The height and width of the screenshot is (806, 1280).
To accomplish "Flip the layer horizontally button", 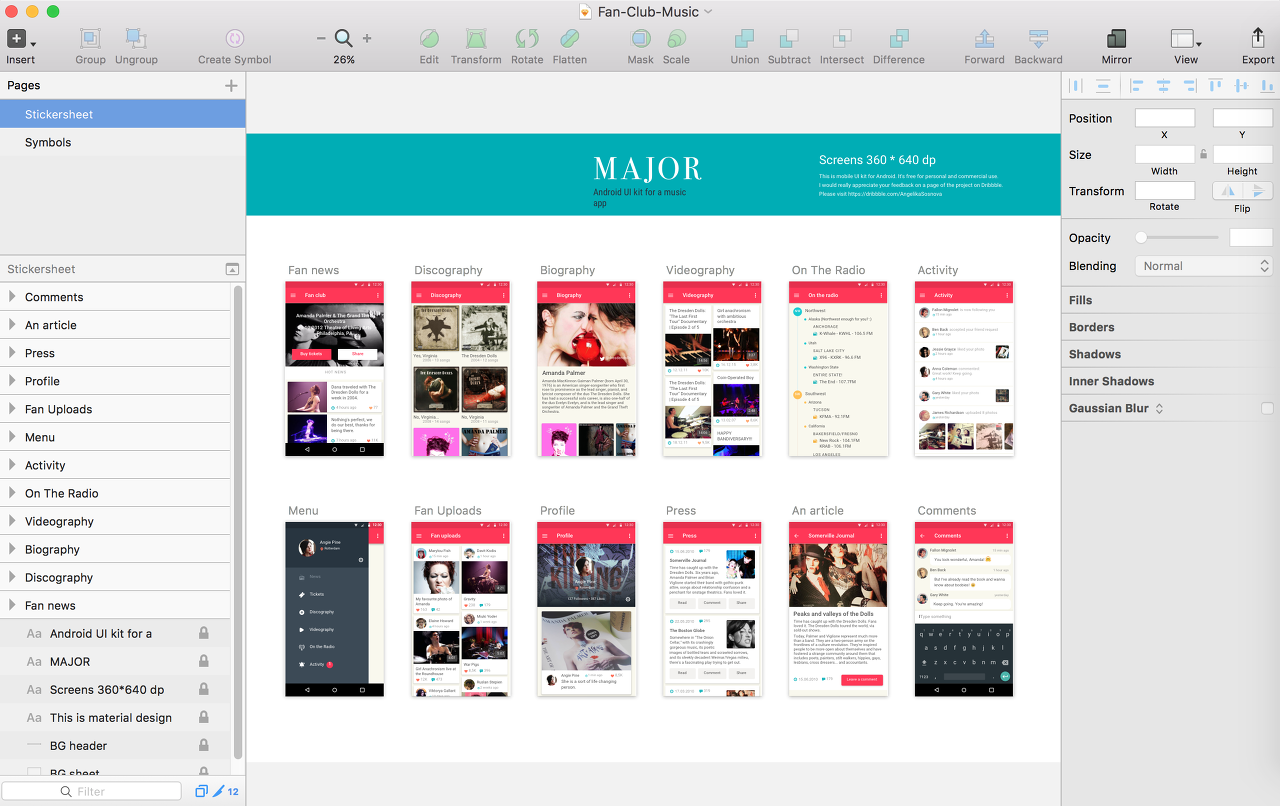I will click(1228, 191).
